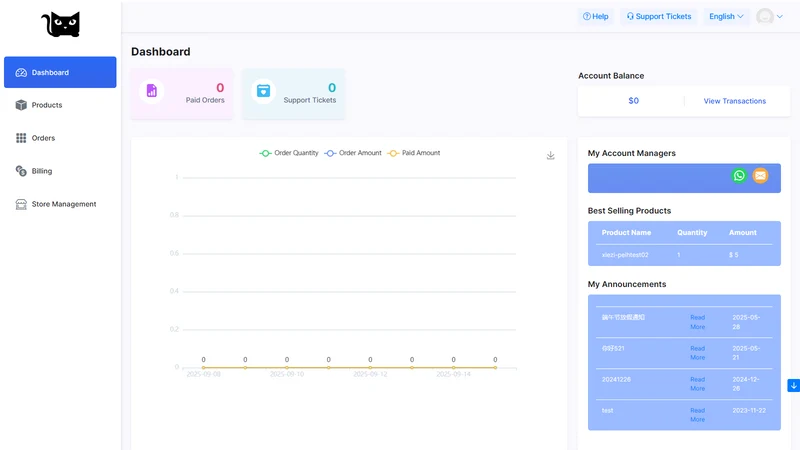Image resolution: width=800 pixels, height=450 pixels.
Task: Open the Dashboard sidebar item
Action: (60, 72)
